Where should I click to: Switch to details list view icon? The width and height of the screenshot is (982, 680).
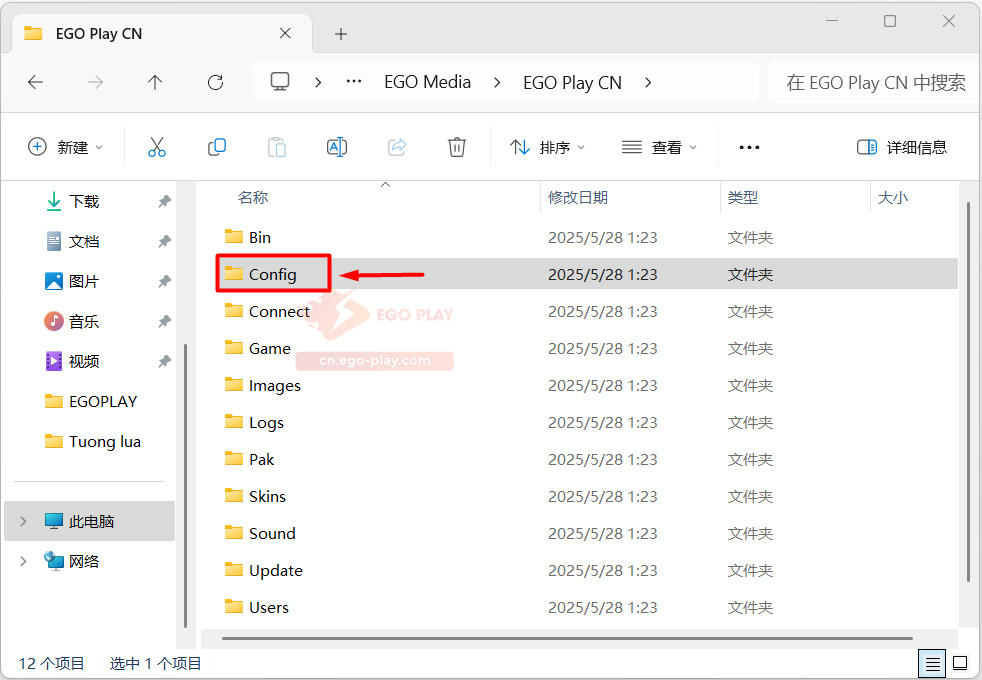point(933,663)
